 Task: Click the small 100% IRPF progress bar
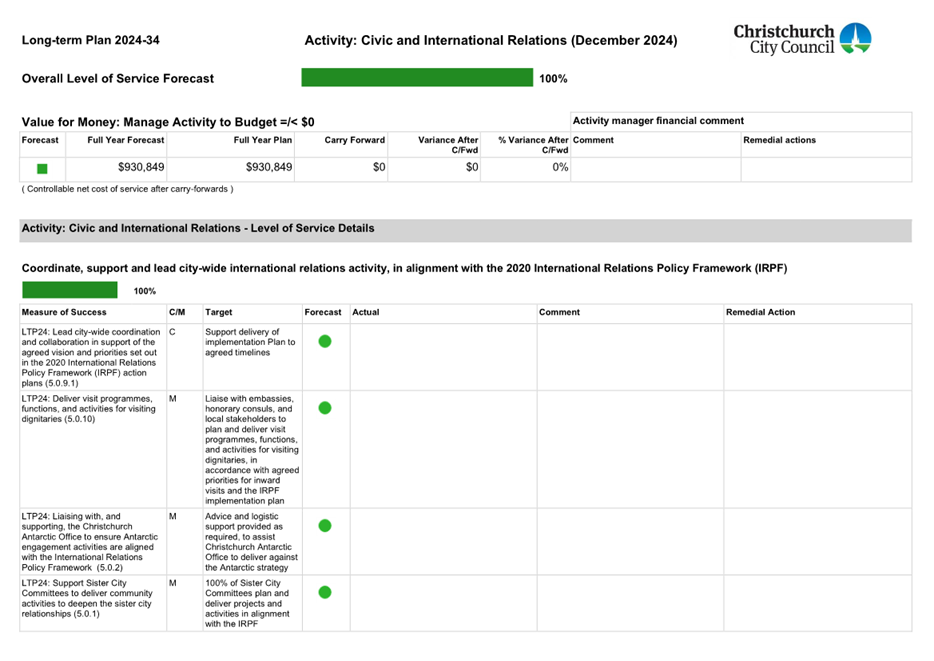70,290
